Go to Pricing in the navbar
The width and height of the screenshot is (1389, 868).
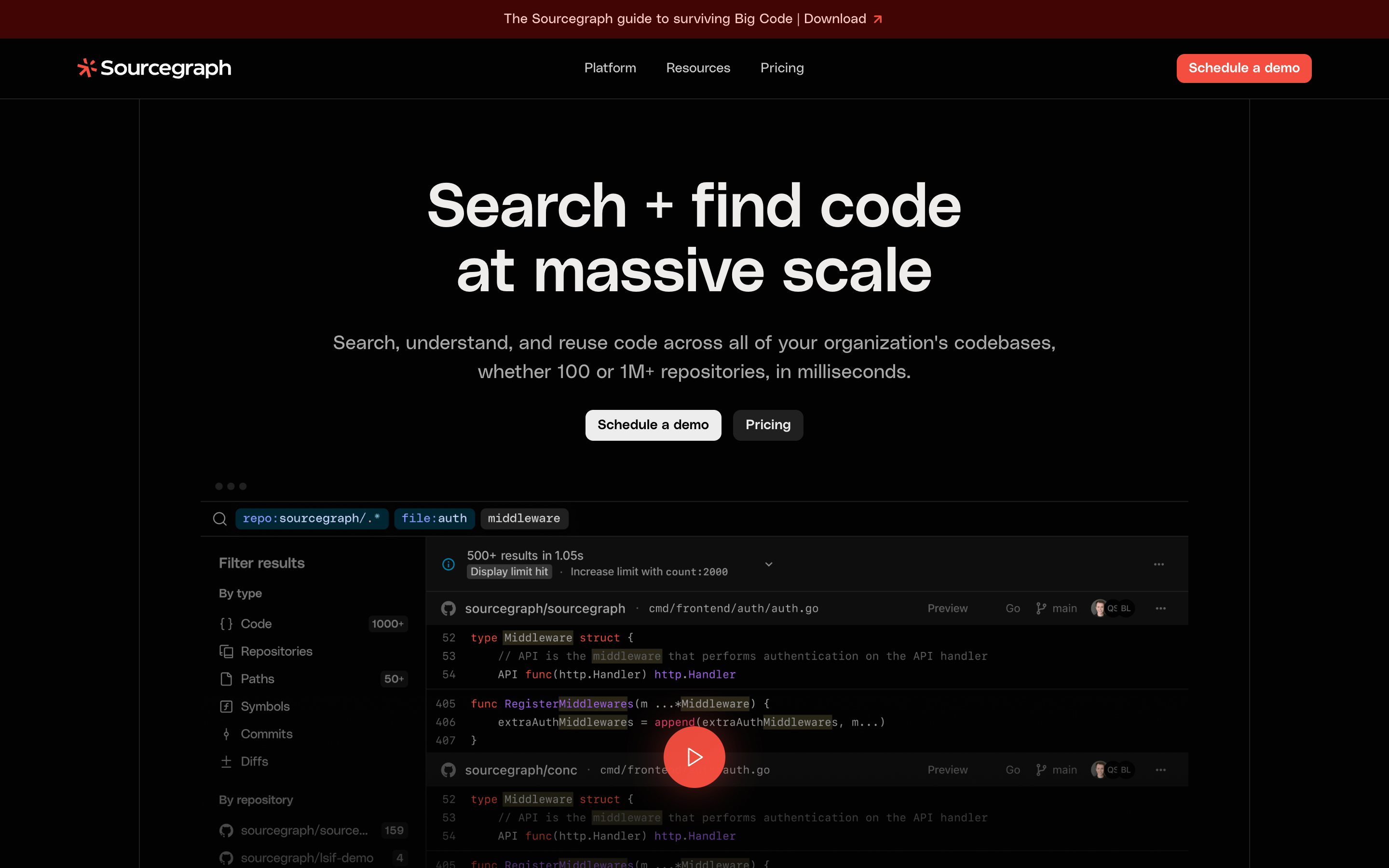(x=782, y=68)
